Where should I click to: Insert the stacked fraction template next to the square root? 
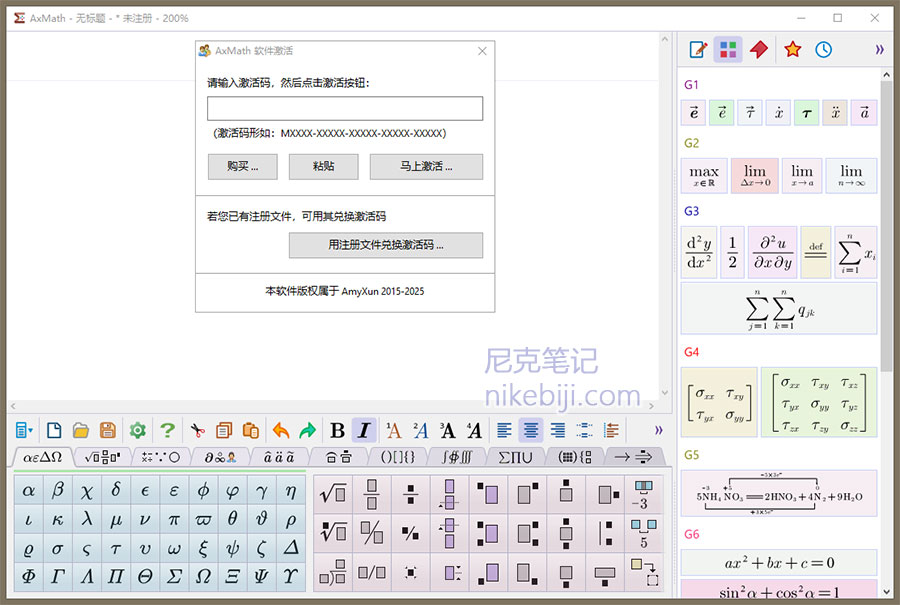(372, 493)
